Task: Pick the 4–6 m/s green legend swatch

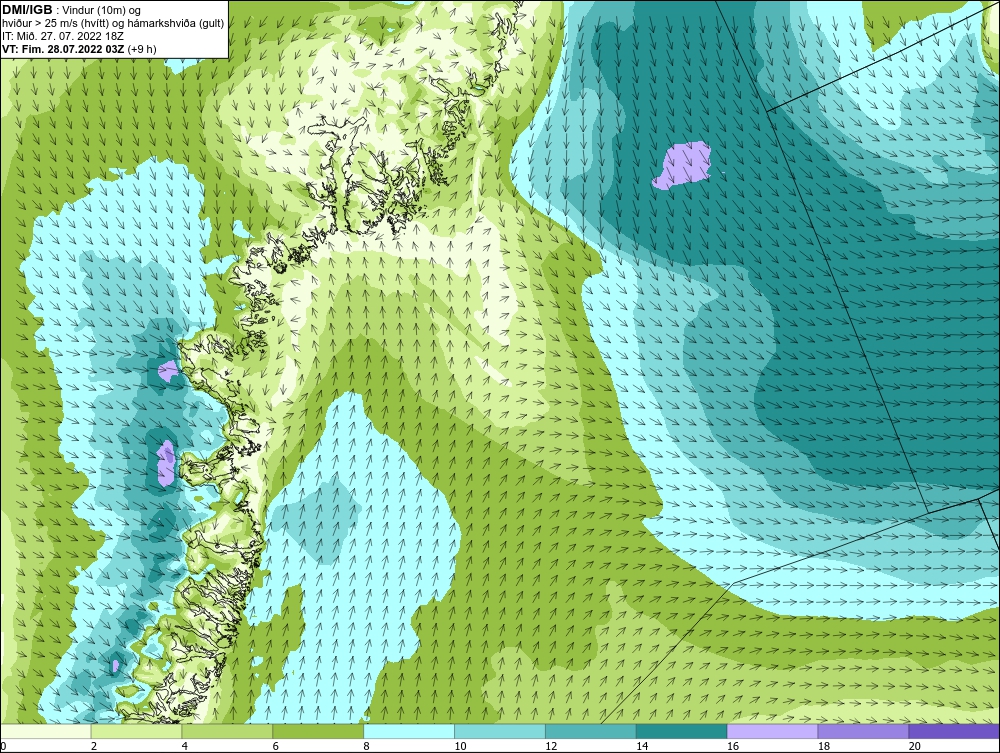Action: 227,731
